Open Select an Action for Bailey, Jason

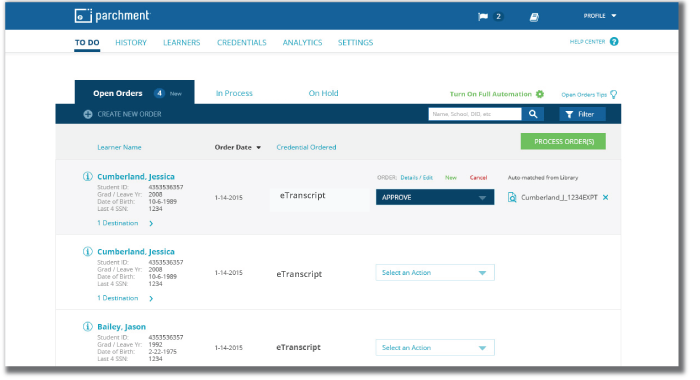435,348
